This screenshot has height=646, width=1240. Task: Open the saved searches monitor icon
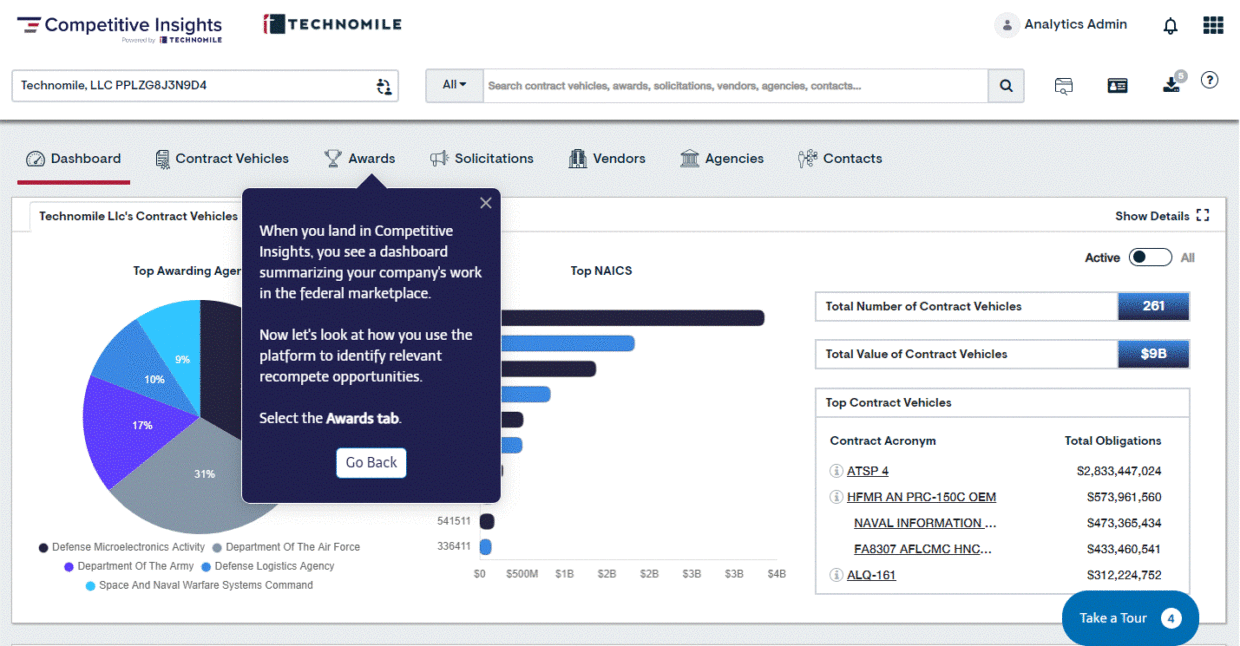[x=1064, y=86]
